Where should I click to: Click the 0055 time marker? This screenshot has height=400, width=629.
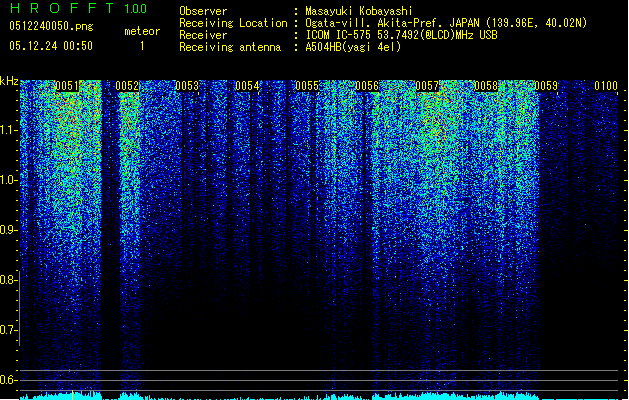point(307,86)
